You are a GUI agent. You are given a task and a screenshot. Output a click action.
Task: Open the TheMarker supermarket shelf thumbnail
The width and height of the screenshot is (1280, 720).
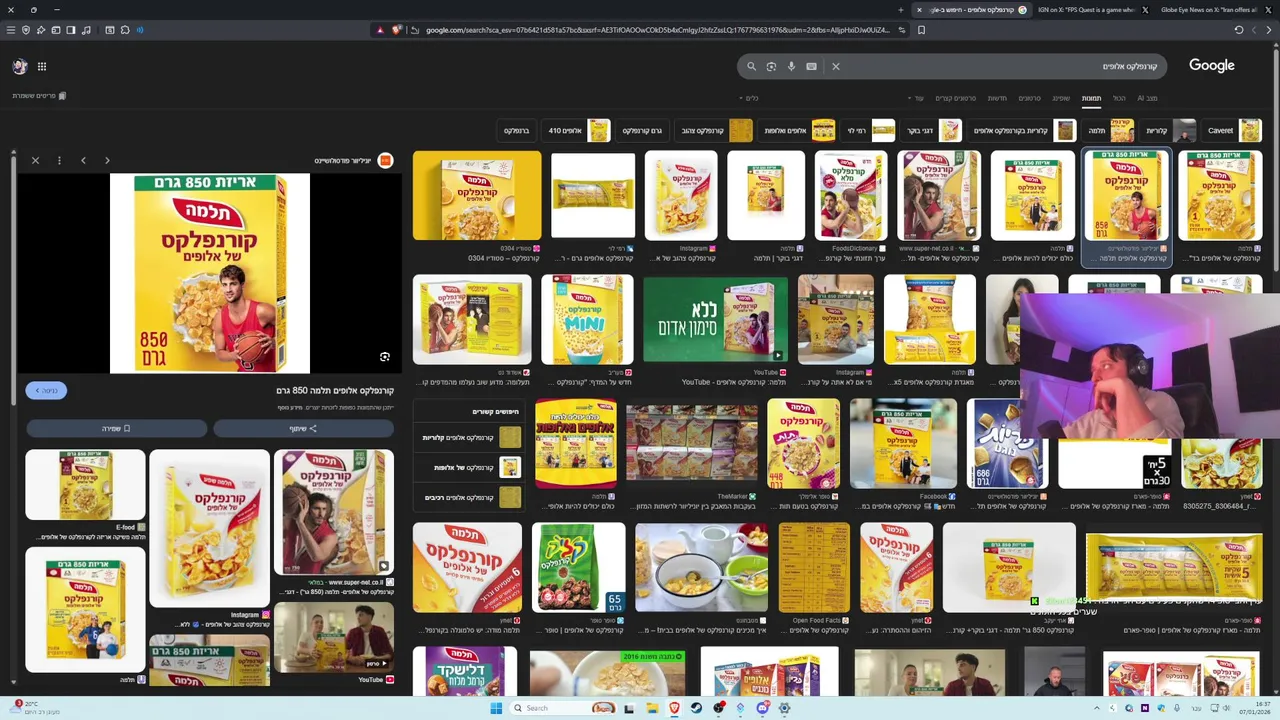click(692, 444)
